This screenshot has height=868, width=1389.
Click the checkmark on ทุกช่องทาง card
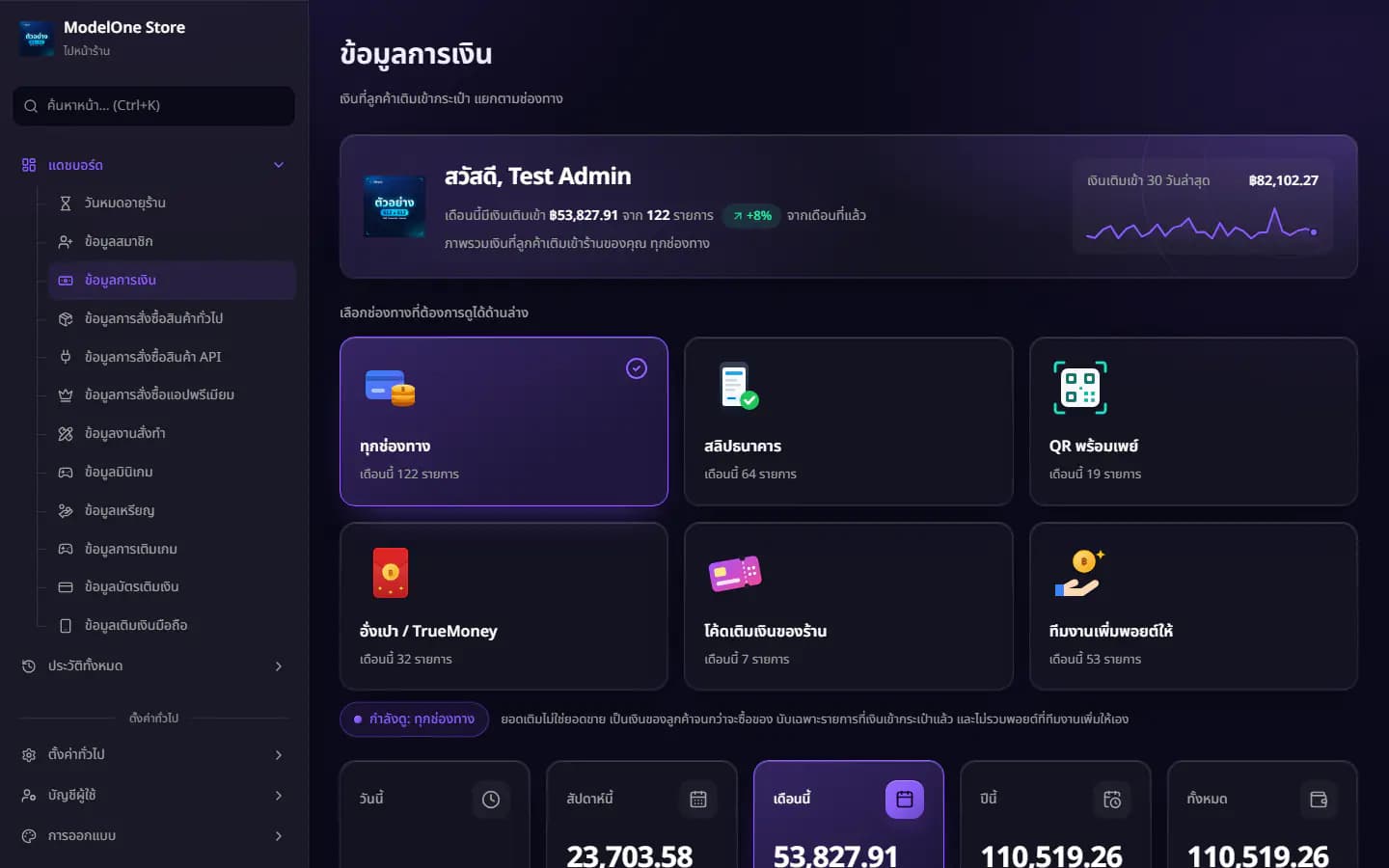[x=637, y=368]
